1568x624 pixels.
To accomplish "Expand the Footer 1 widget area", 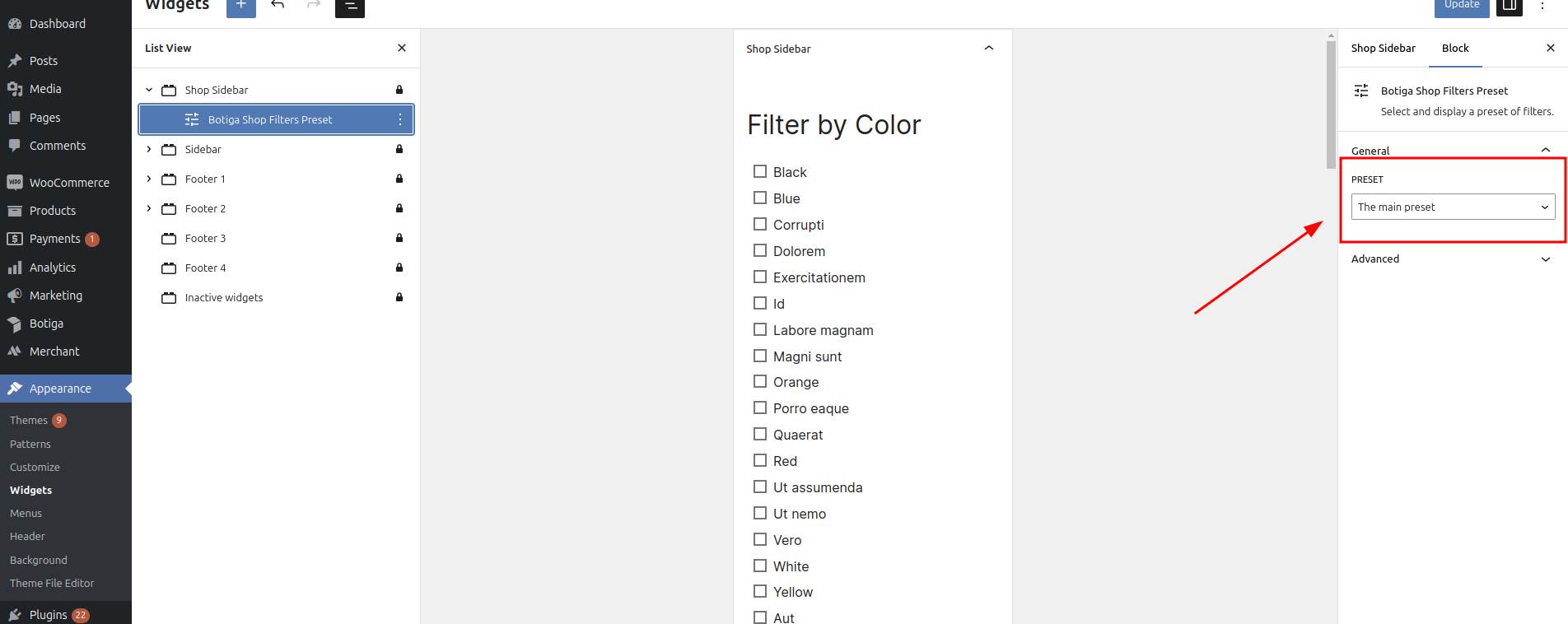I will tap(149, 179).
